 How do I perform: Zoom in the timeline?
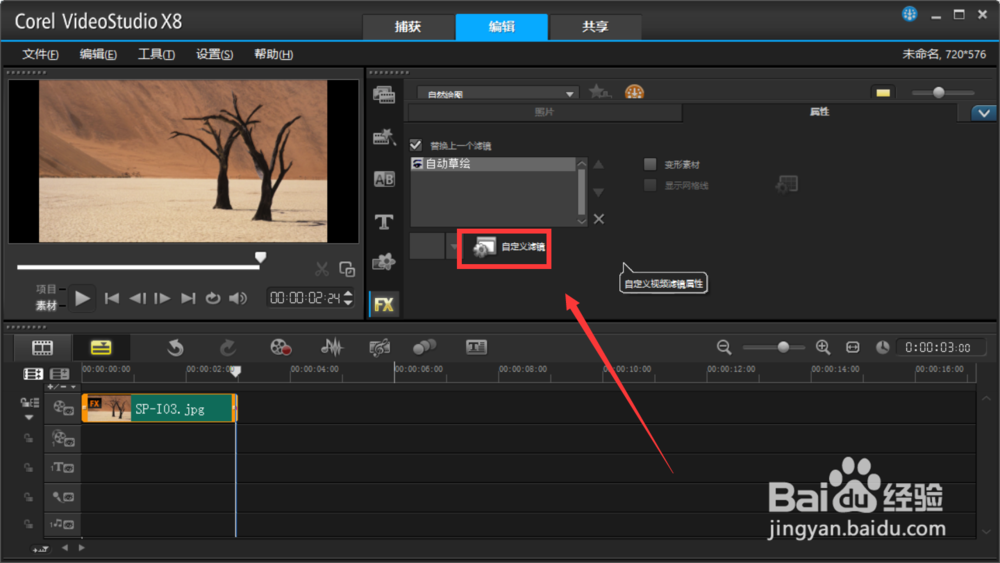823,347
